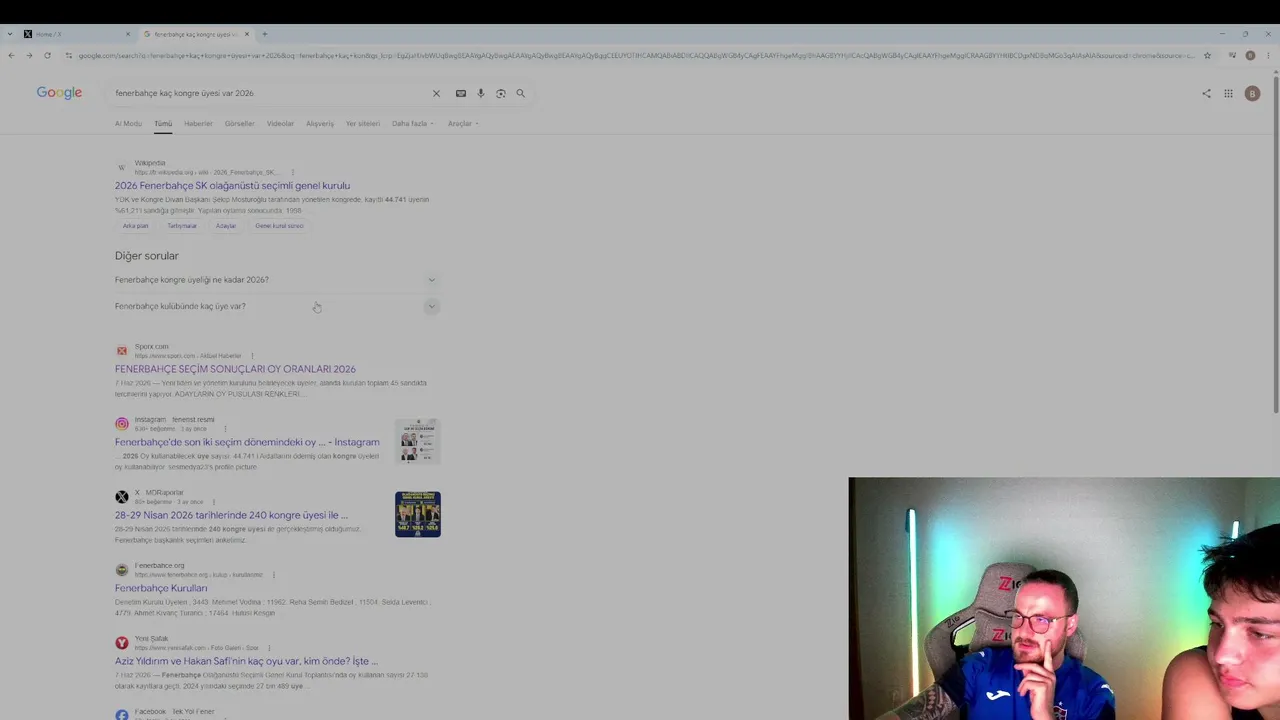Switch to AI Modu tab

point(128,124)
